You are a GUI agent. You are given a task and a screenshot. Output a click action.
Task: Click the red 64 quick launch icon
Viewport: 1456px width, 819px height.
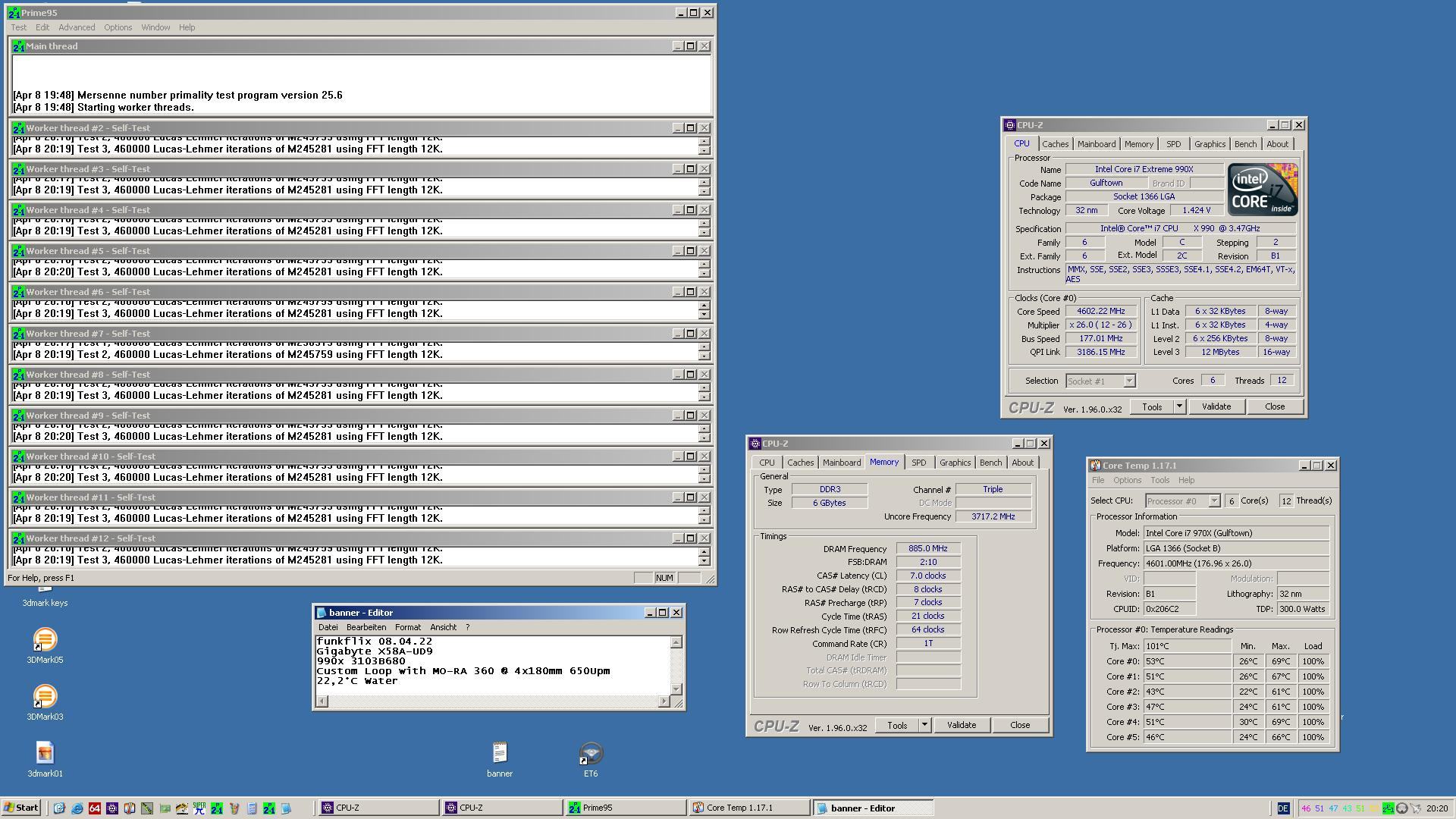tap(95, 808)
